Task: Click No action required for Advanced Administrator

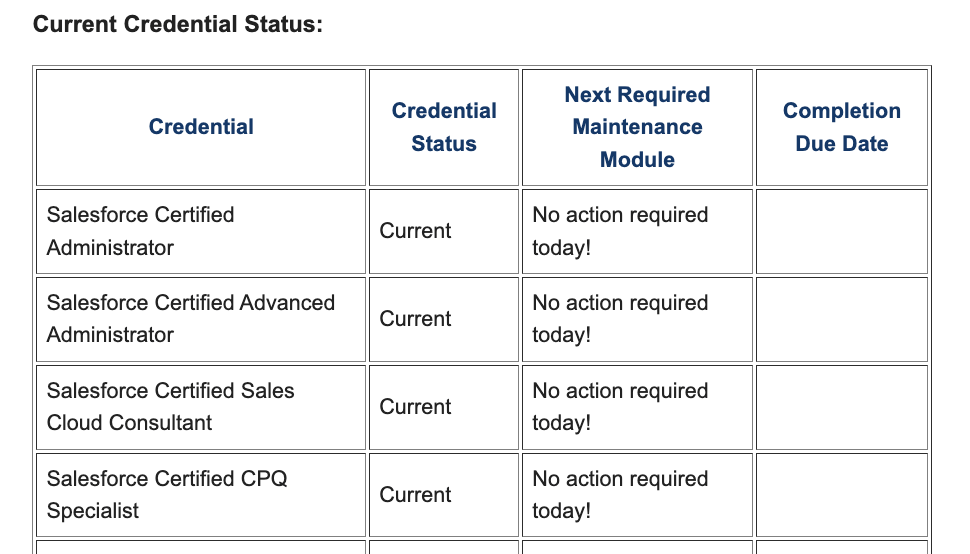Action: click(x=620, y=319)
